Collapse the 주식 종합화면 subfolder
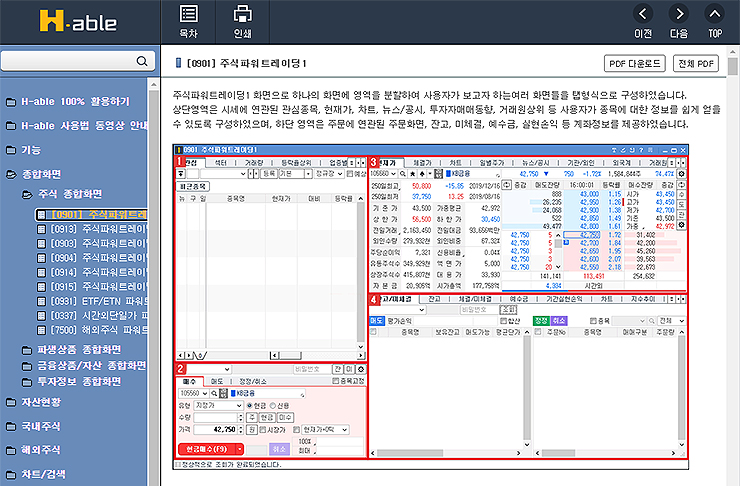This screenshot has height=486, width=740. coord(27,194)
